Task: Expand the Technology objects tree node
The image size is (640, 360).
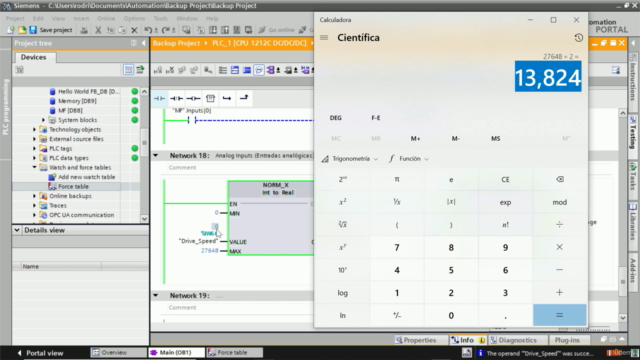Action: pyautogui.click(x=35, y=129)
